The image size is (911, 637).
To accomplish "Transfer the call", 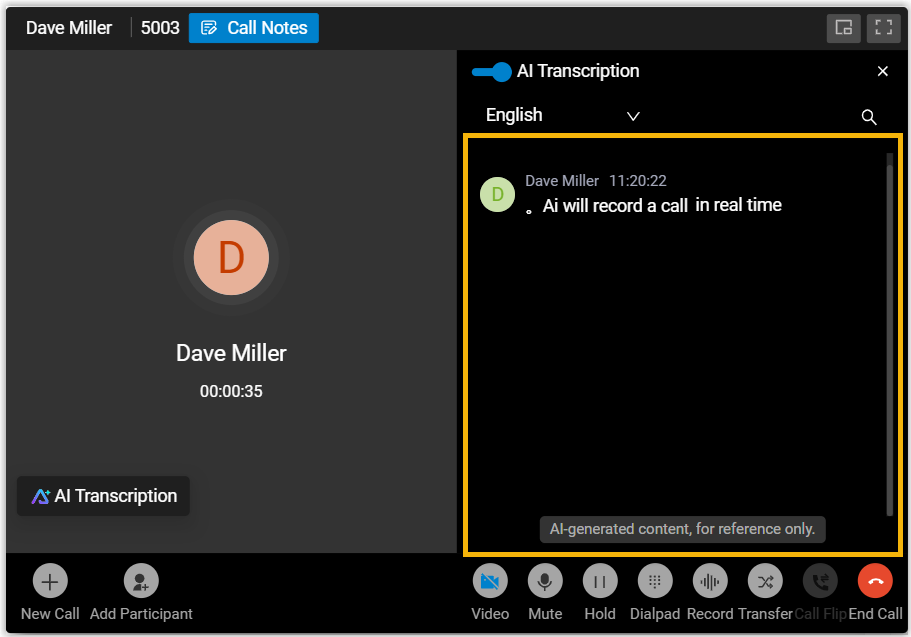I will pyautogui.click(x=765, y=582).
